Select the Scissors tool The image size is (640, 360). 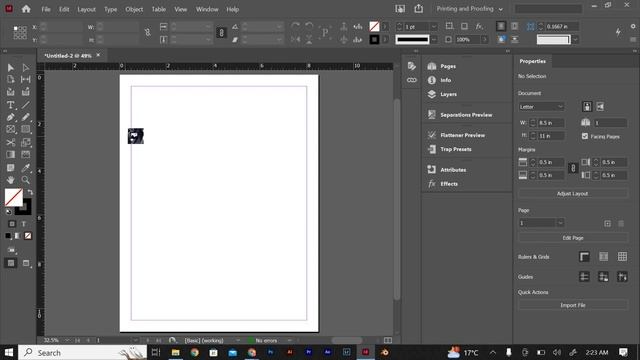coord(11,142)
